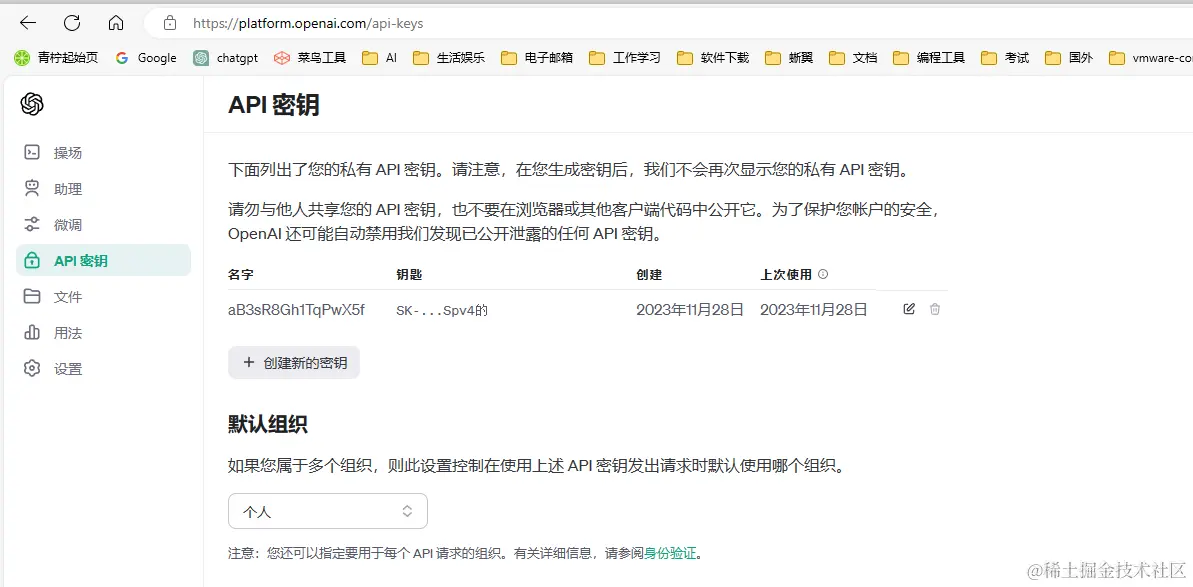
Task: Expand the 编程工具 bookmarks folder
Action: (936, 58)
